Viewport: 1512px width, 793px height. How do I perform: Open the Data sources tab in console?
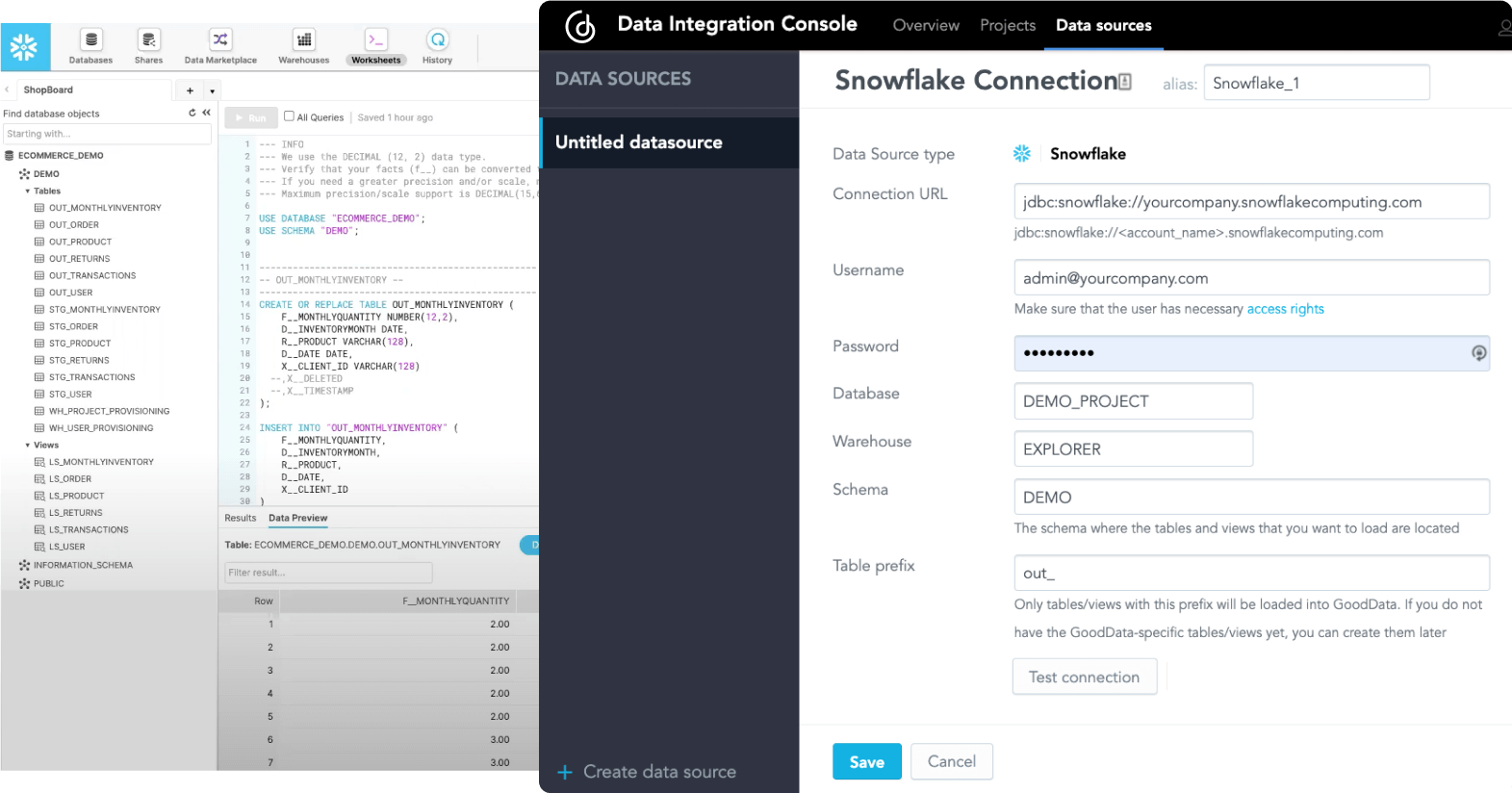[1104, 25]
